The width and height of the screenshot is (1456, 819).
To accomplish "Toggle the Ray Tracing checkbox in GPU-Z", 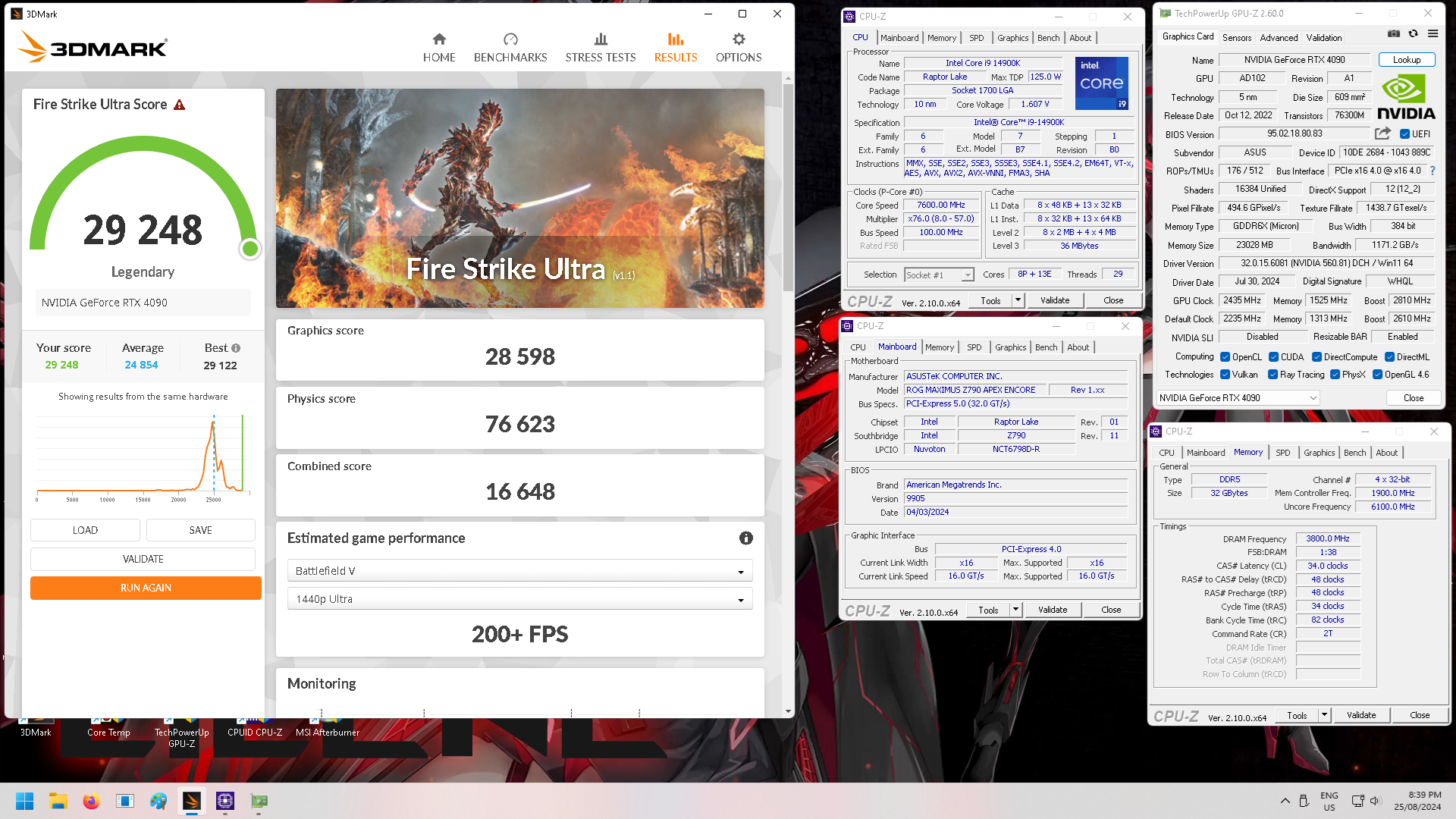I will tap(1272, 375).
